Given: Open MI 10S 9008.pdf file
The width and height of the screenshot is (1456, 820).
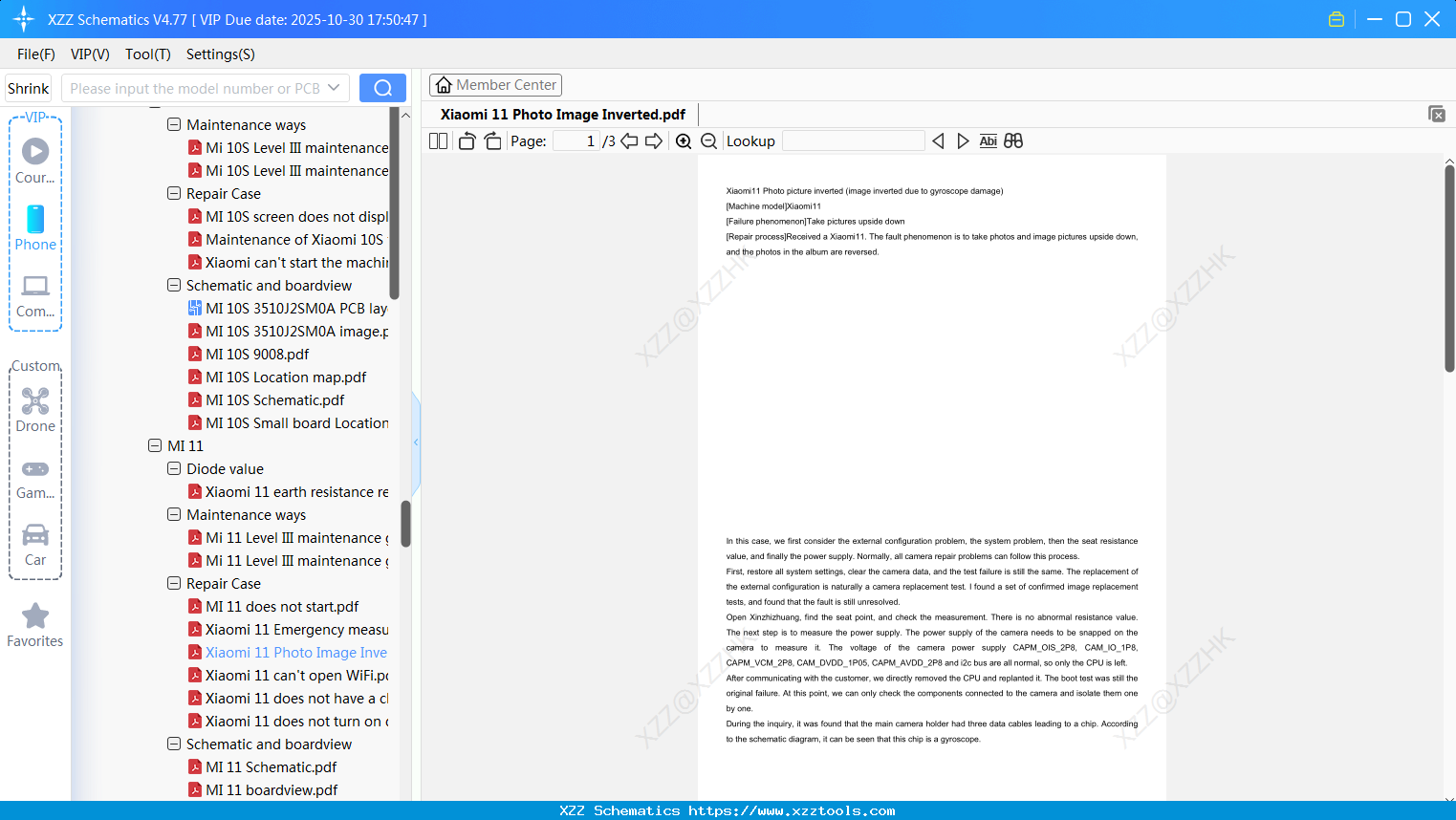Looking at the screenshot, I should (x=249, y=355).
